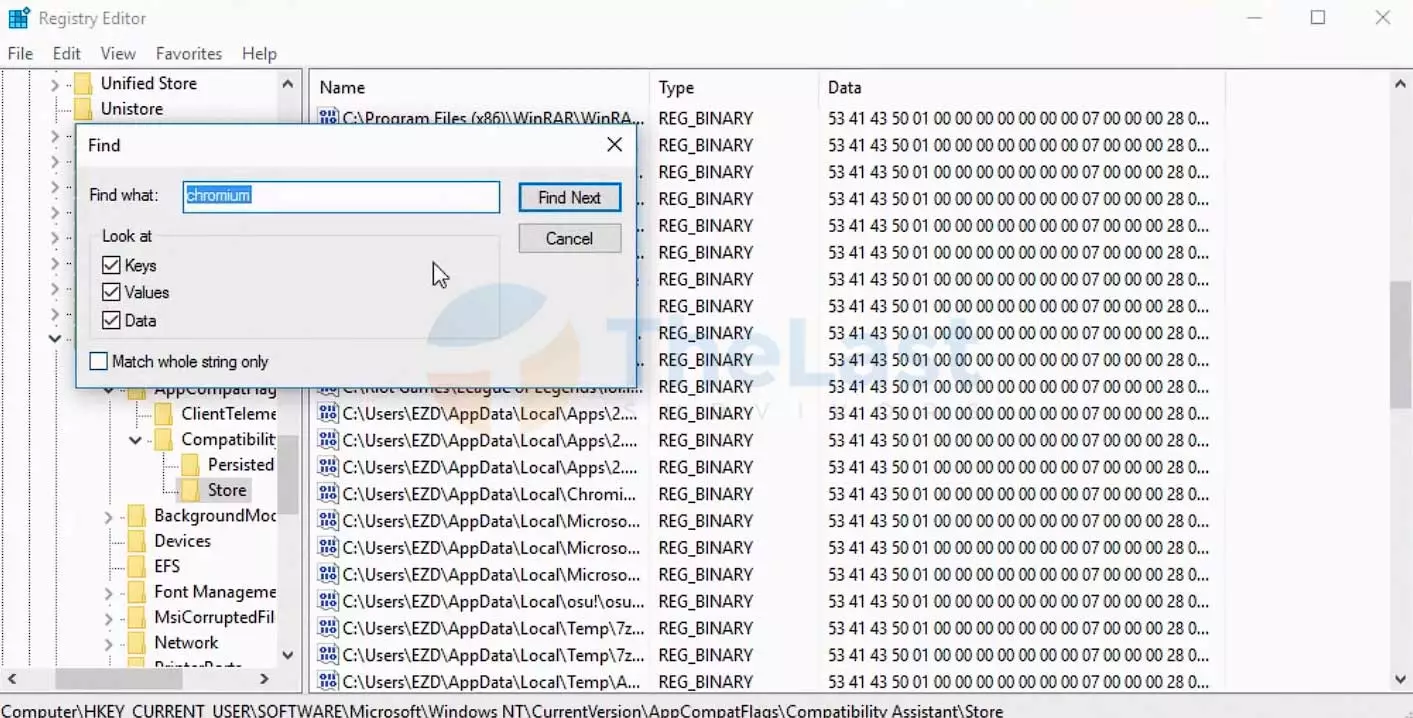Image resolution: width=1413 pixels, height=718 pixels.
Task: Select the C:\Program Files (x86)\WinRAR value
Action: [493, 118]
